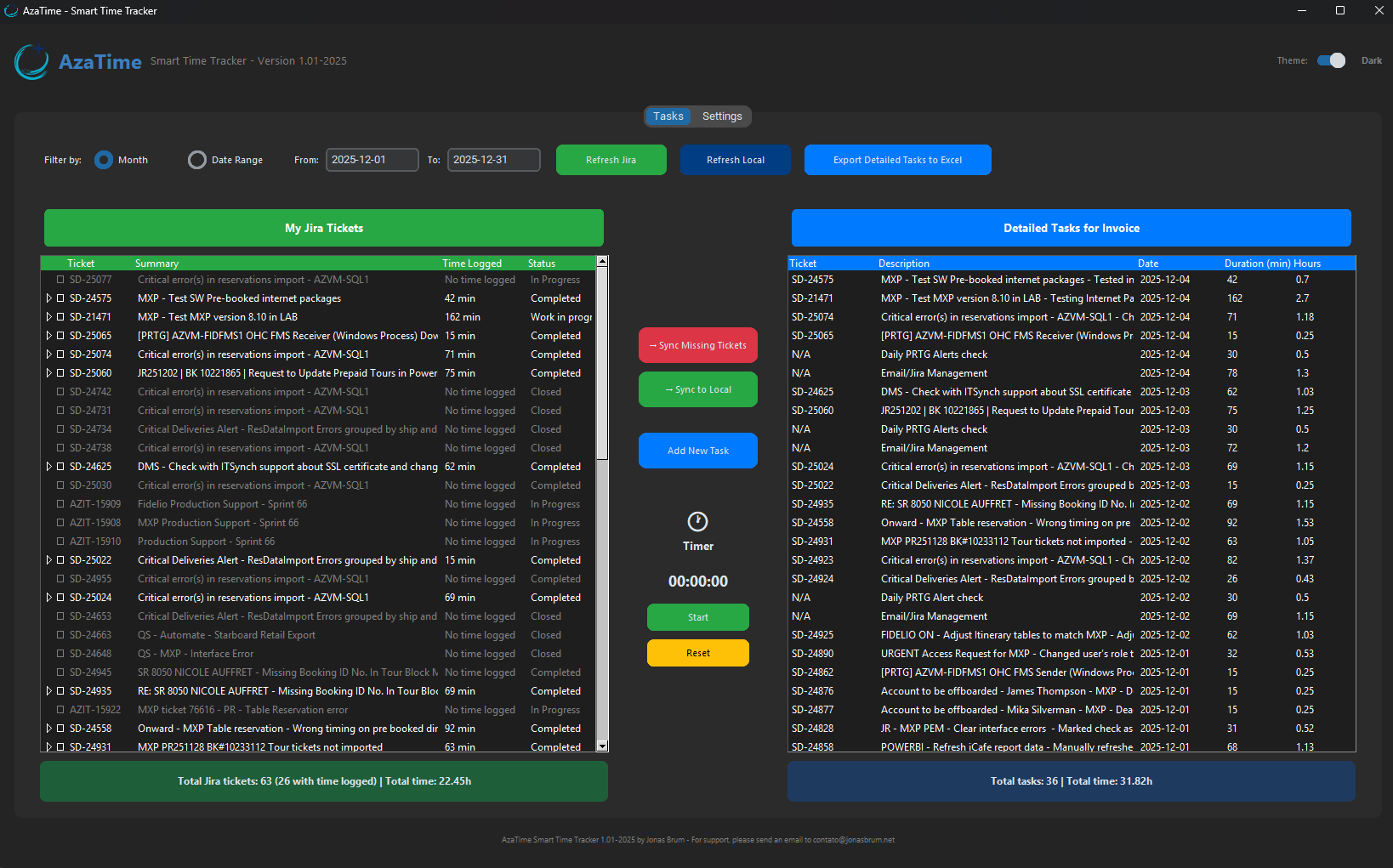Expand the SD-21471 ticket row

(x=49, y=317)
